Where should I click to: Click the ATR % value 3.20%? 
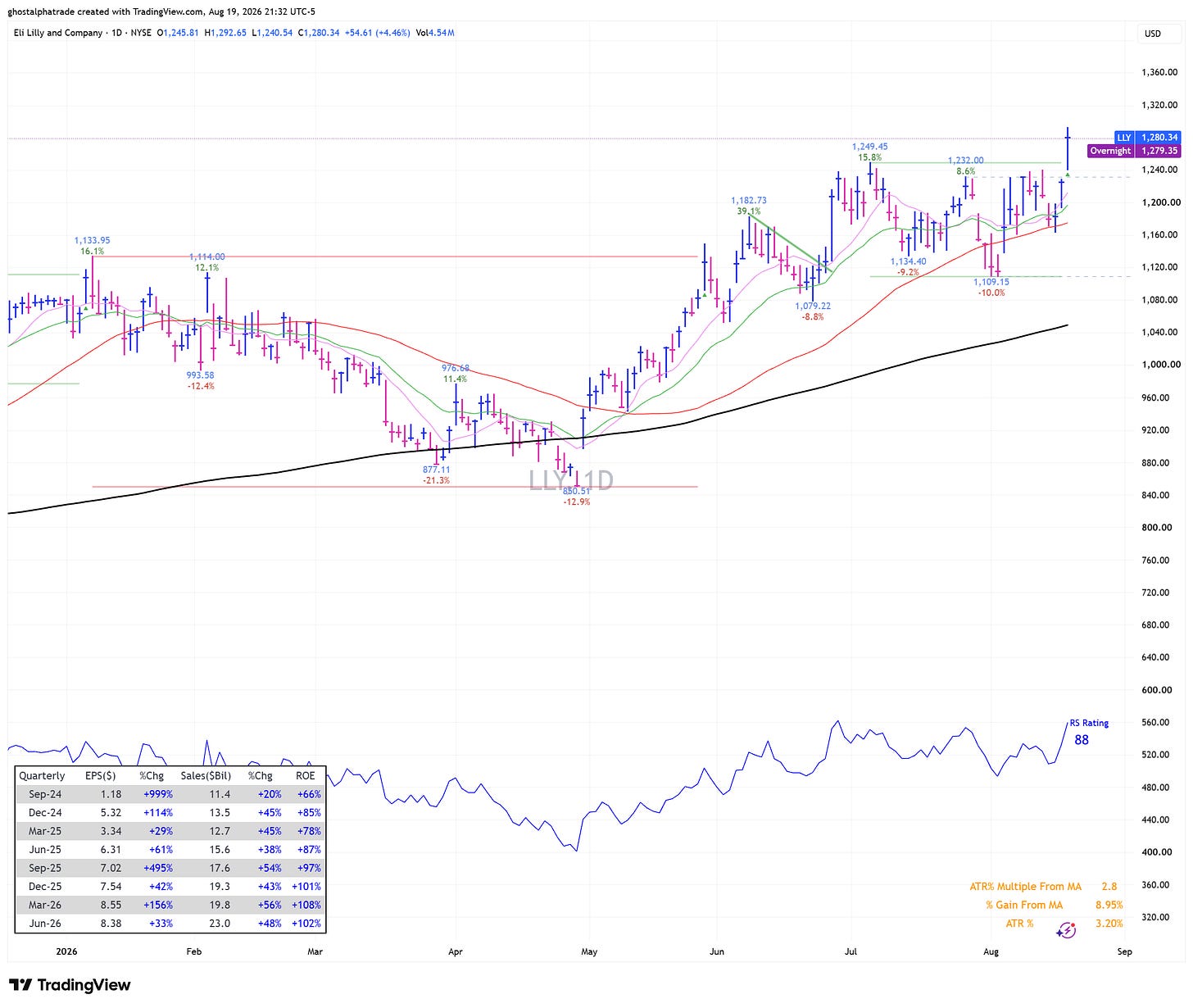point(1109,924)
